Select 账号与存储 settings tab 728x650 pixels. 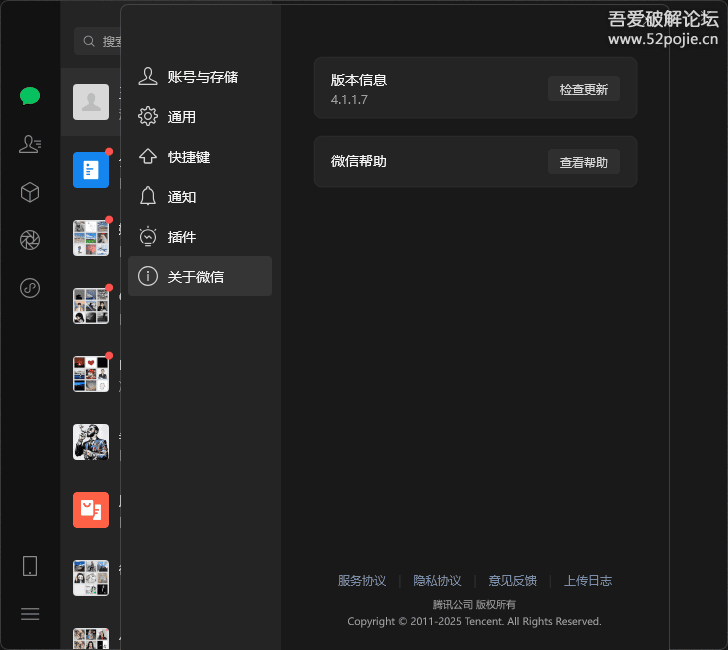coord(200,77)
